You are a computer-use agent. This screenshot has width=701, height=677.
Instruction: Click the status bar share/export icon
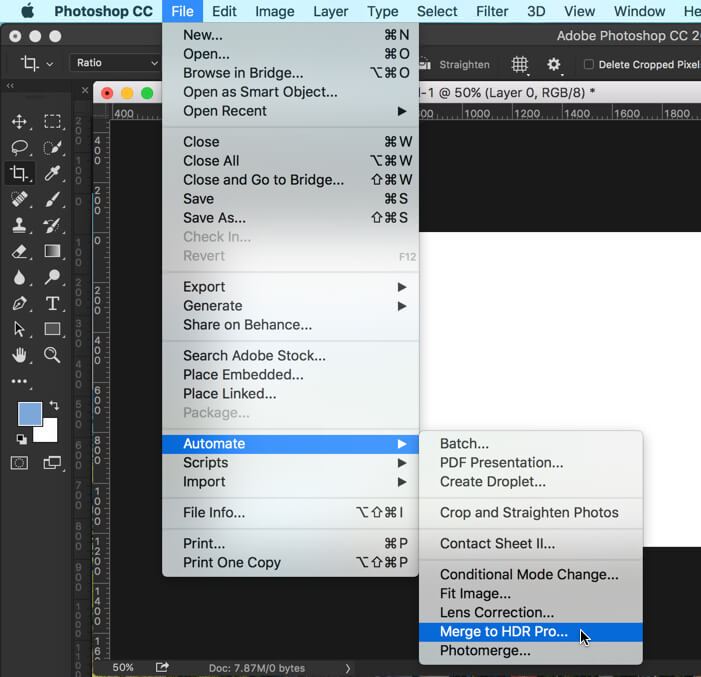(x=162, y=667)
